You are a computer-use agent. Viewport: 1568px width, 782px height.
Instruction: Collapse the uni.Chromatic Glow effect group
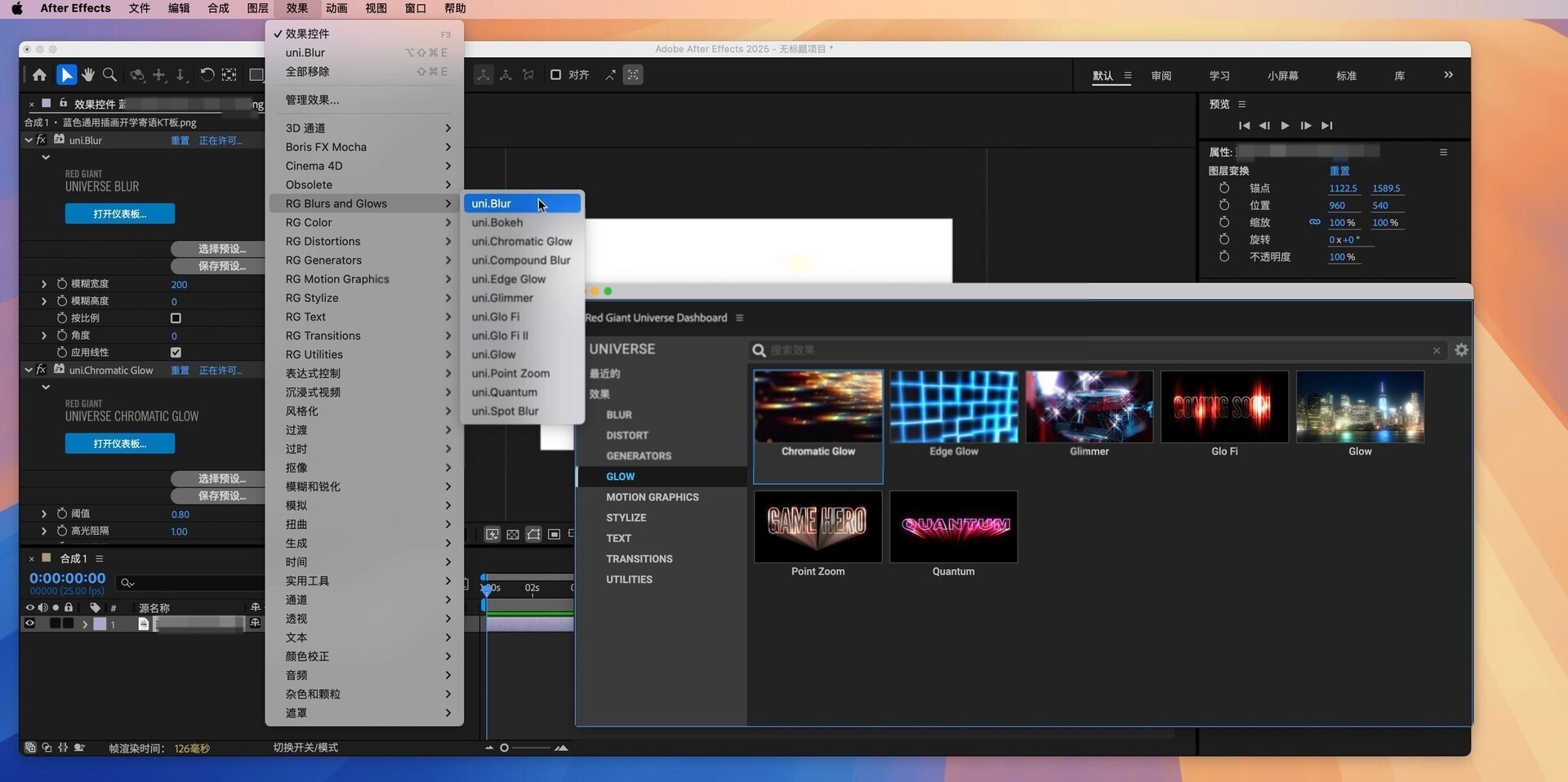(29, 370)
